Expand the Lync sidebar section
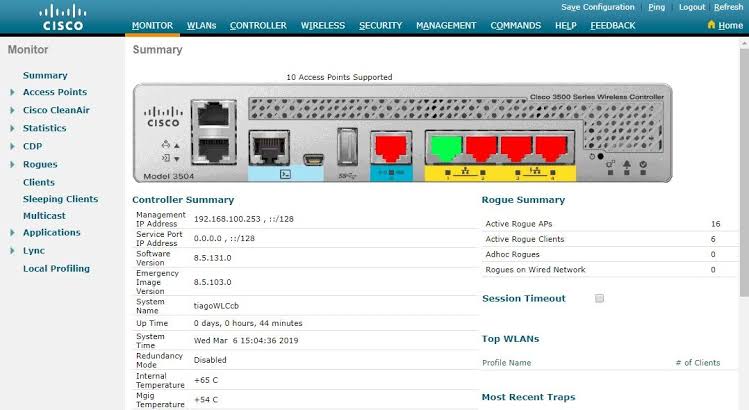Screen dimensions: 749x410 12,250
